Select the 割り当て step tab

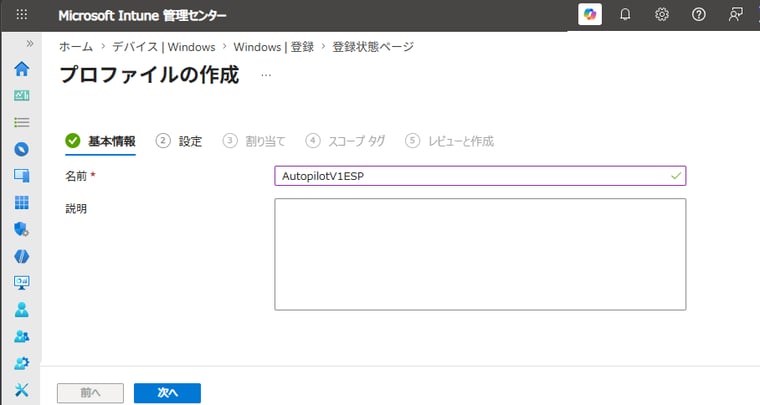[x=254, y=141]
